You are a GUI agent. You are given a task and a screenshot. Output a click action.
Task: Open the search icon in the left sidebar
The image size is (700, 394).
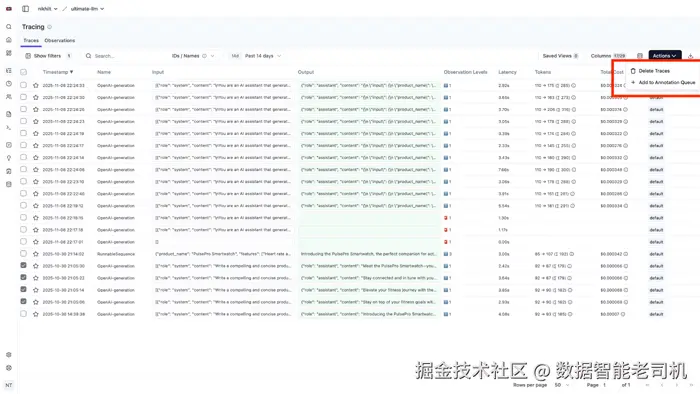8,27
